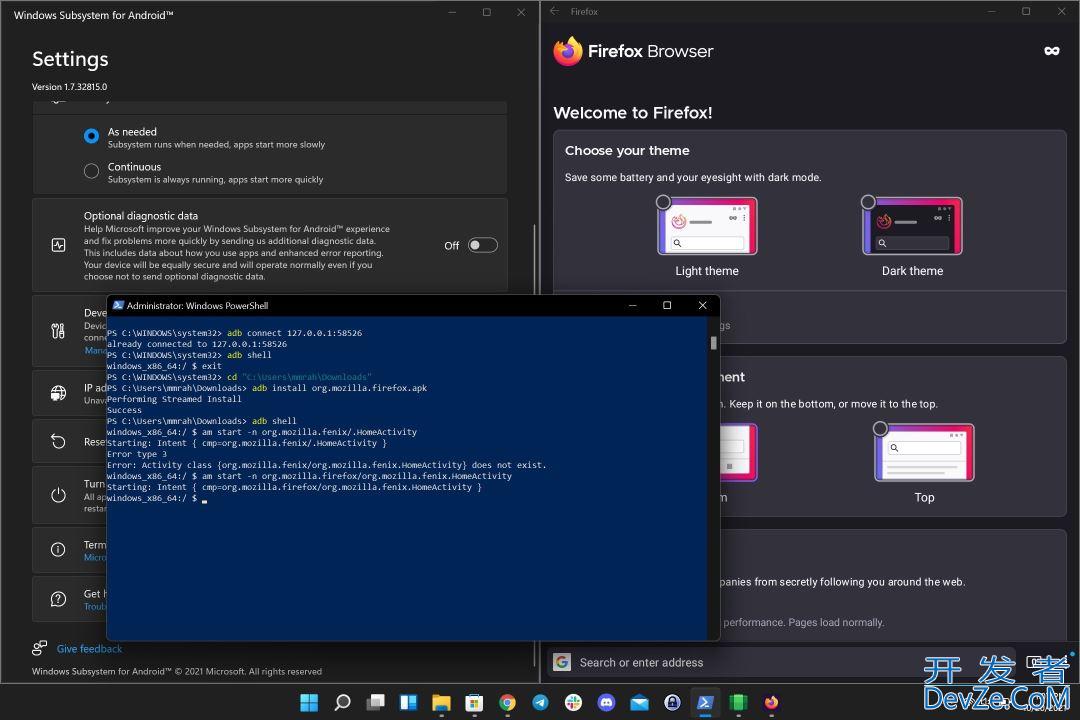Switch to Firefox in taskbar
The height and width of the screenshot is (720, 1080).
point(771,702)
